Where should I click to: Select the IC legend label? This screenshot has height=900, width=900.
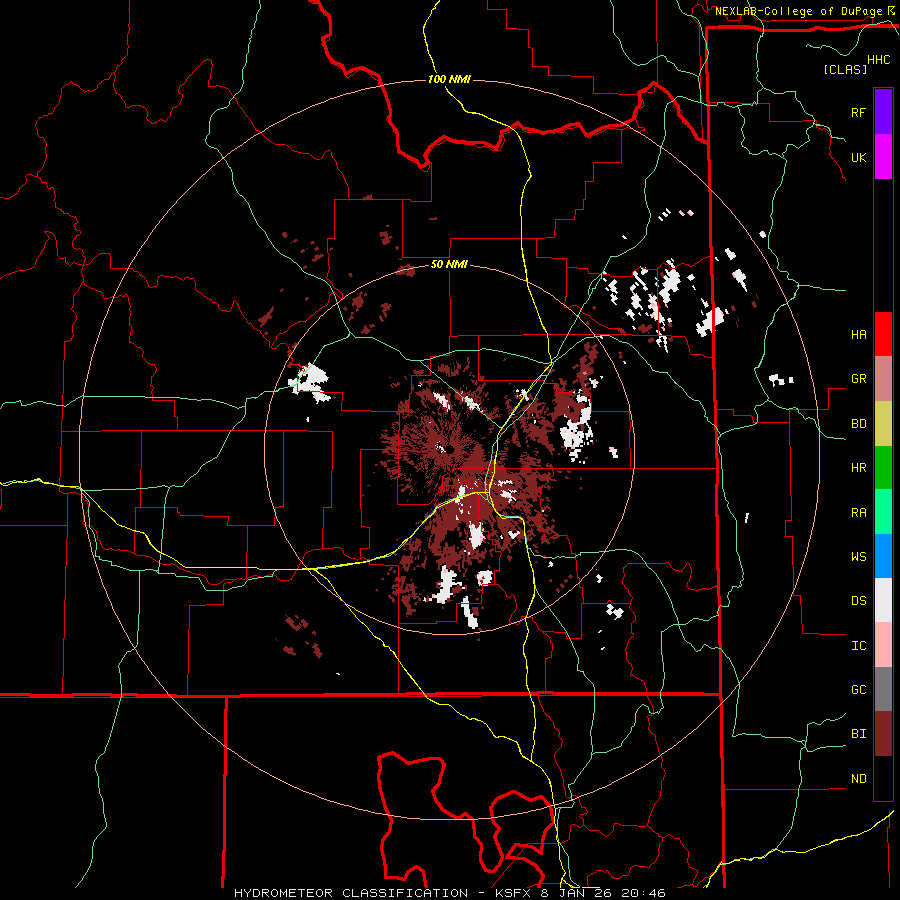pos(858,645)
